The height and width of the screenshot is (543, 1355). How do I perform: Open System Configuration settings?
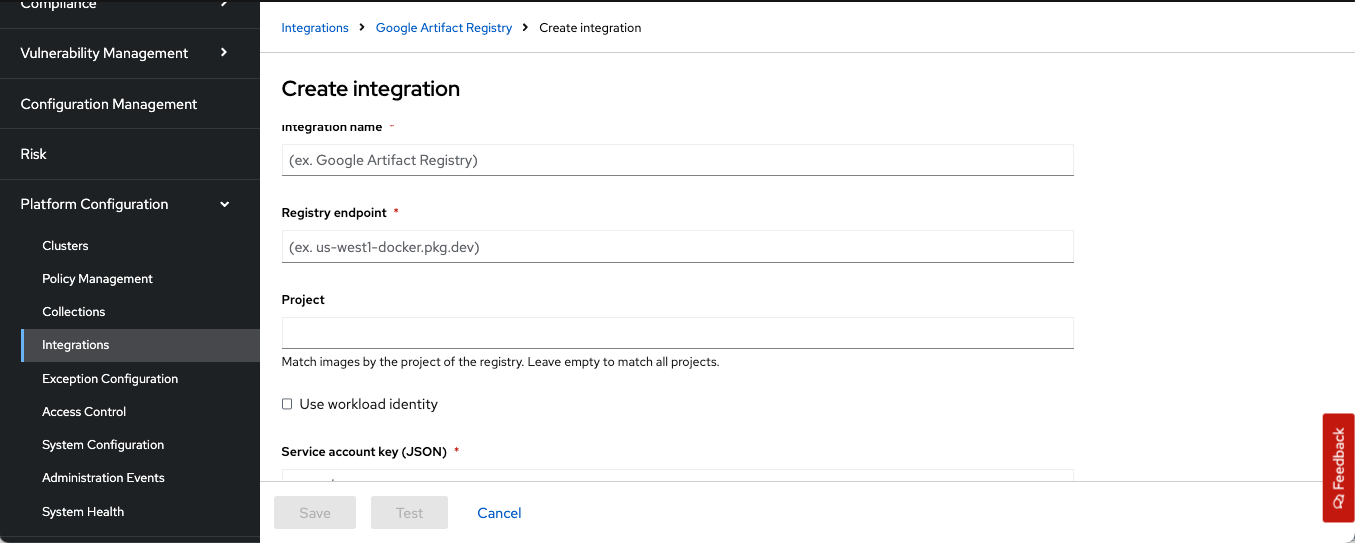point(103,445)
